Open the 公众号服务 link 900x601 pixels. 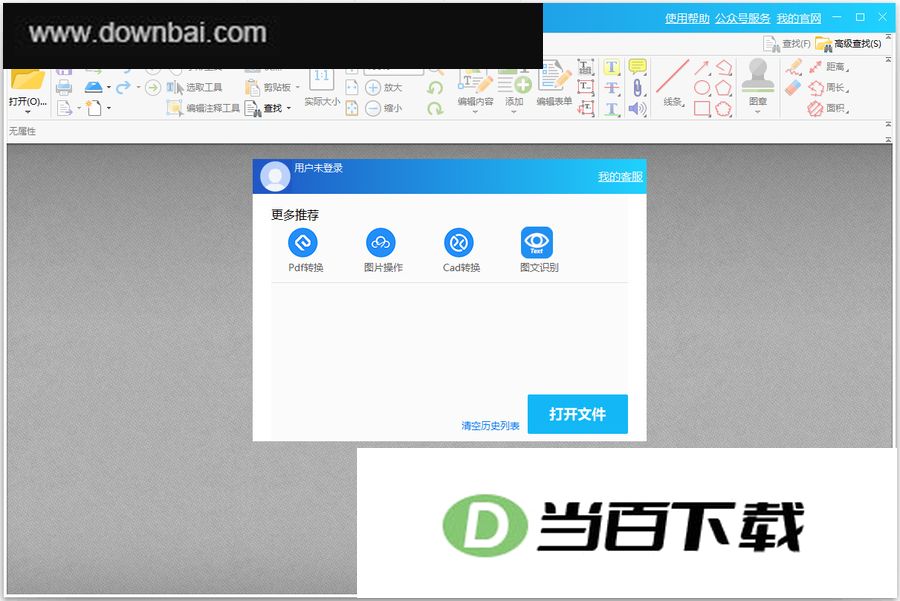click(742, 18)
